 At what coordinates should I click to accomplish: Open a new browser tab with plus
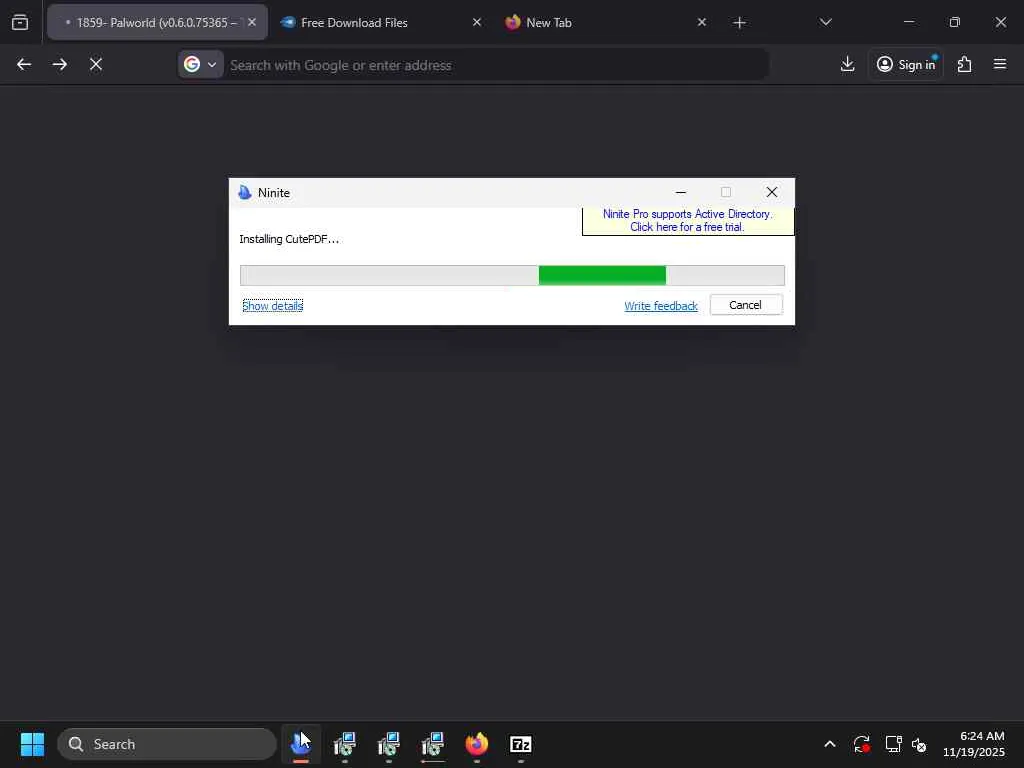pyautogui.click(x=739, y=23)
